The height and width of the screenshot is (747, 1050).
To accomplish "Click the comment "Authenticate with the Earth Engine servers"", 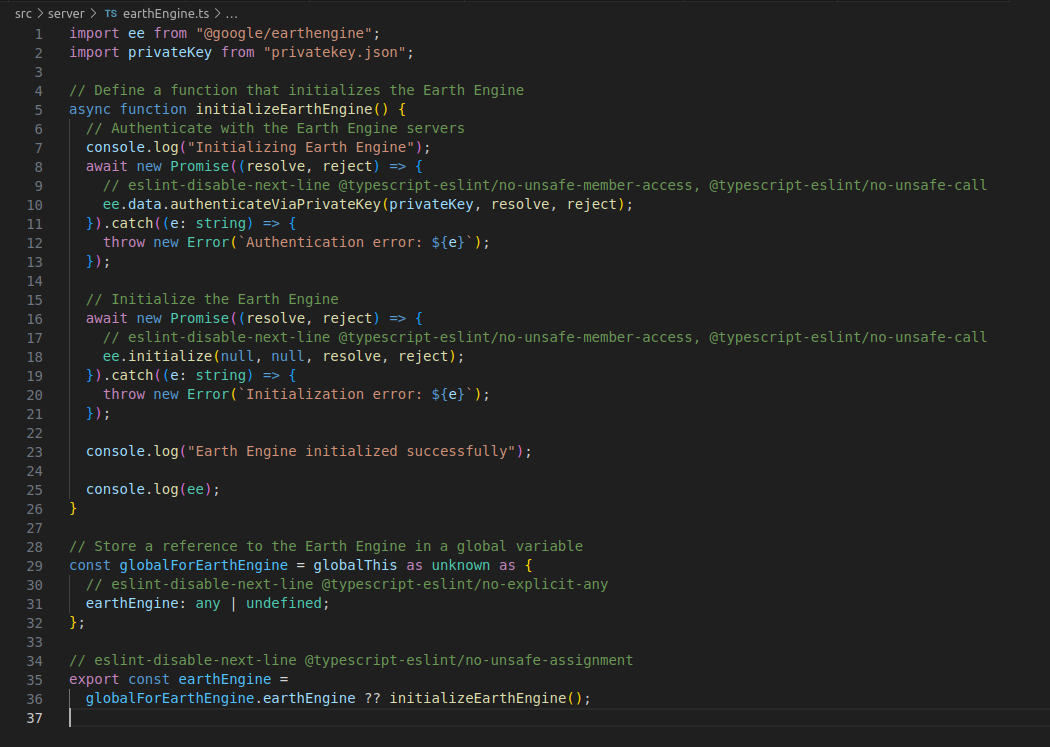I will (275, 129).
